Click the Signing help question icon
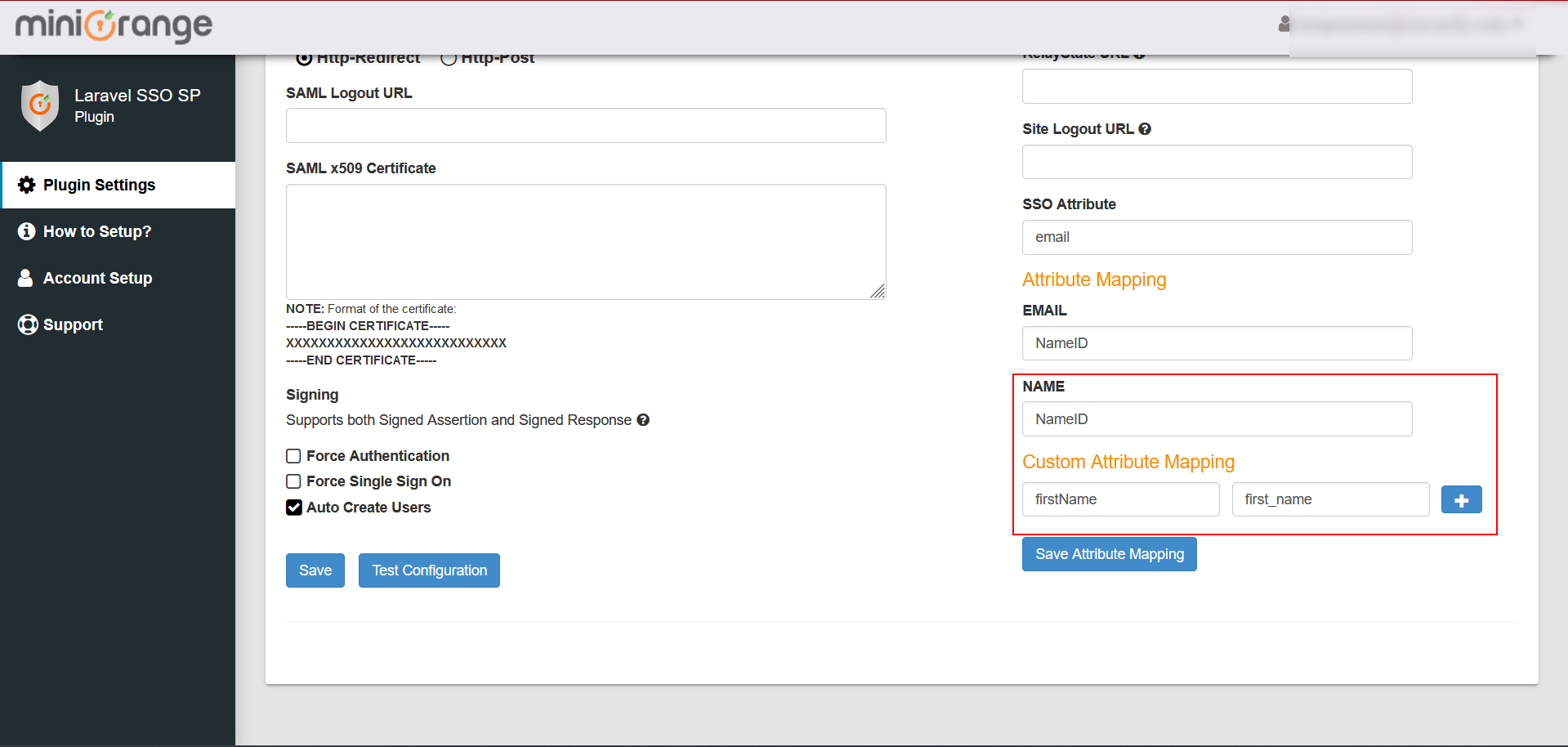 tap(643, 420)
